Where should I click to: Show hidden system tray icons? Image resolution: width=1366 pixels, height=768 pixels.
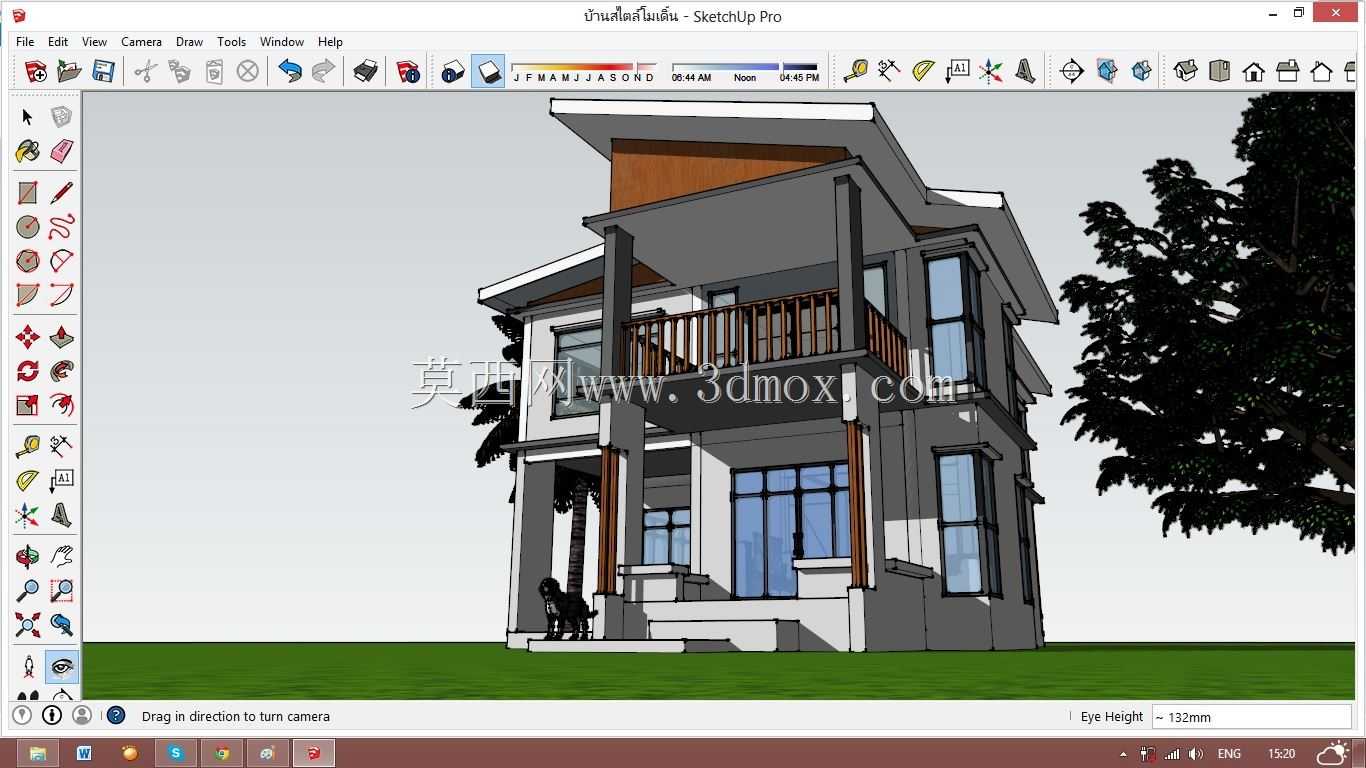(x=1123, y=754)
